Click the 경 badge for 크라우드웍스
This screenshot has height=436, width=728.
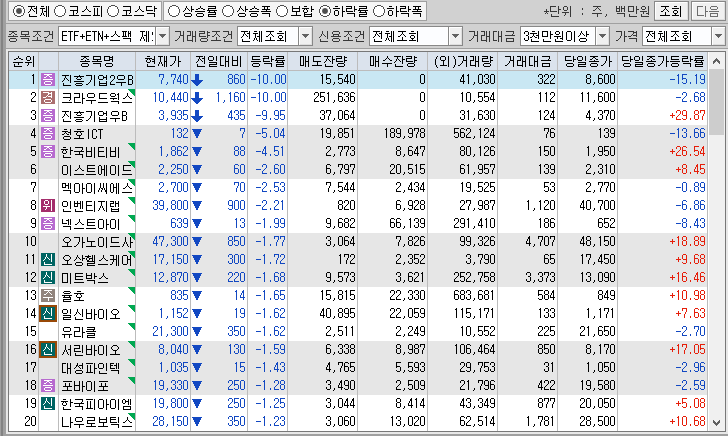tap(48, 98)
